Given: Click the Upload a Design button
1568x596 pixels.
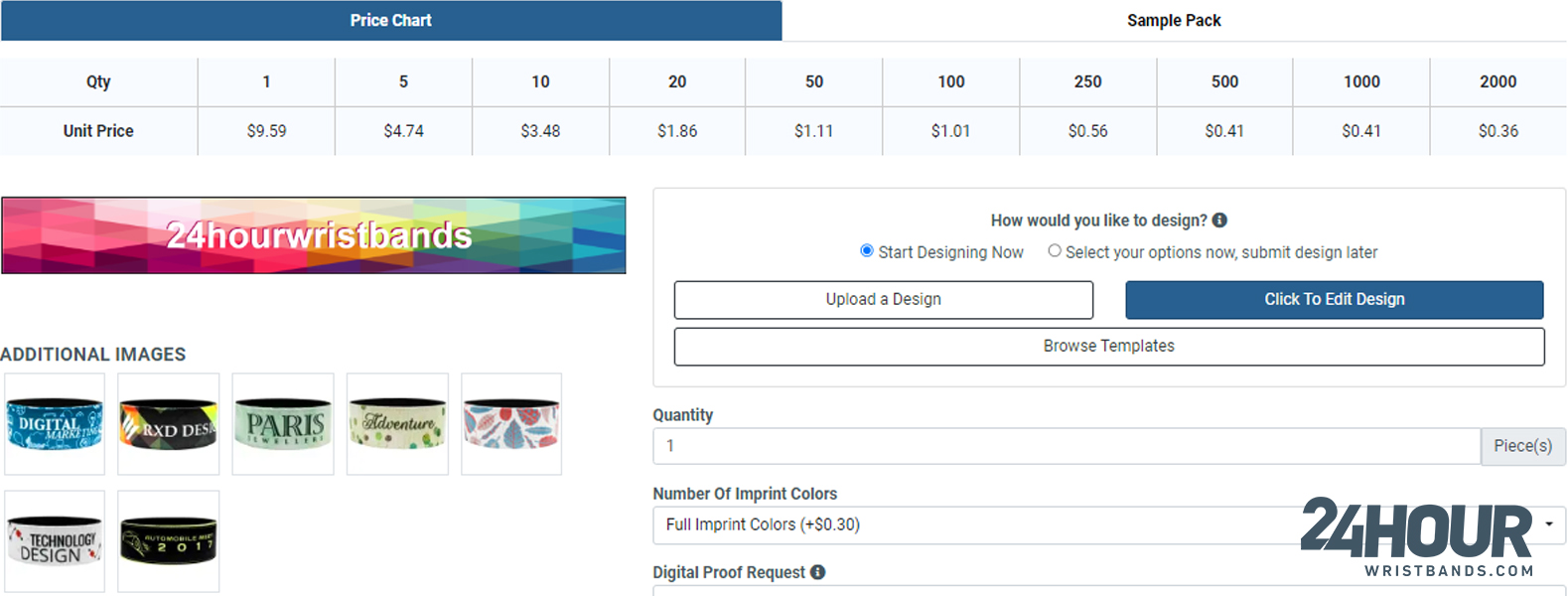Looking at the screenshot, I should (884, 300).
